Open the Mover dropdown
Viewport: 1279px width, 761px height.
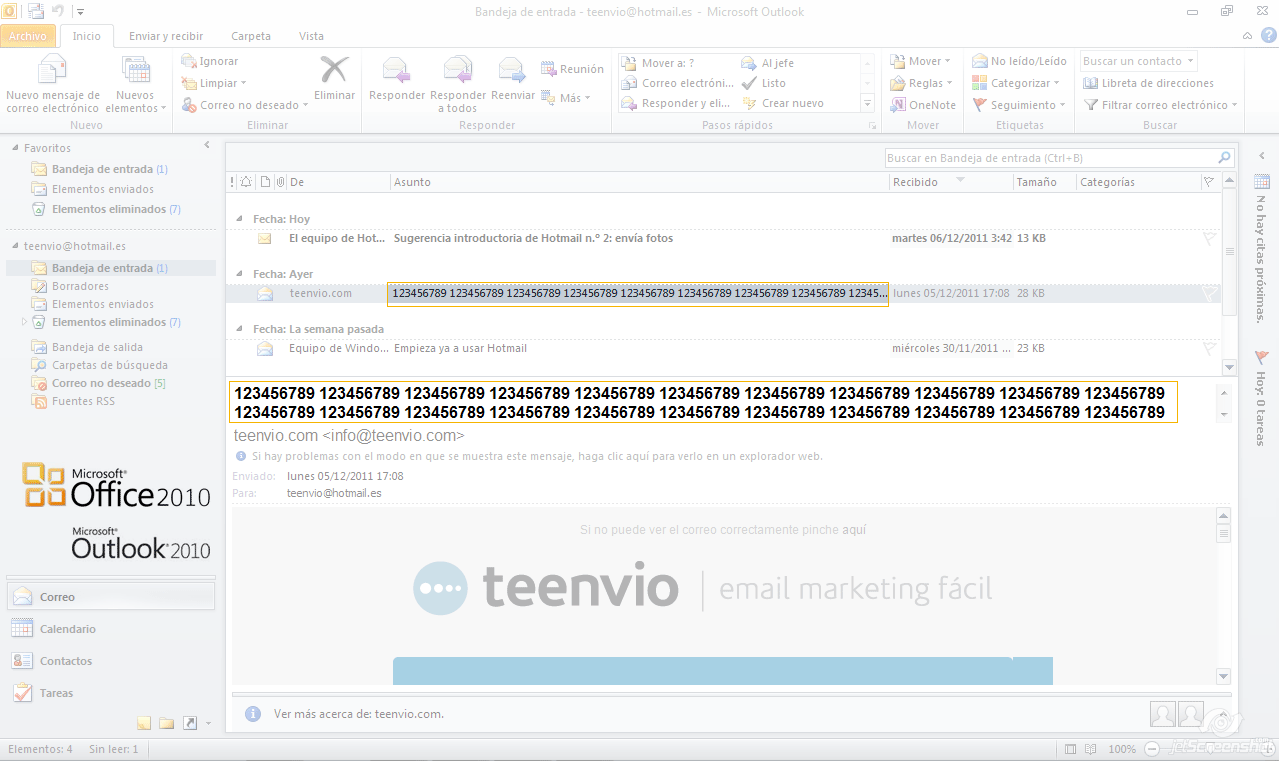tap(921, 61)
